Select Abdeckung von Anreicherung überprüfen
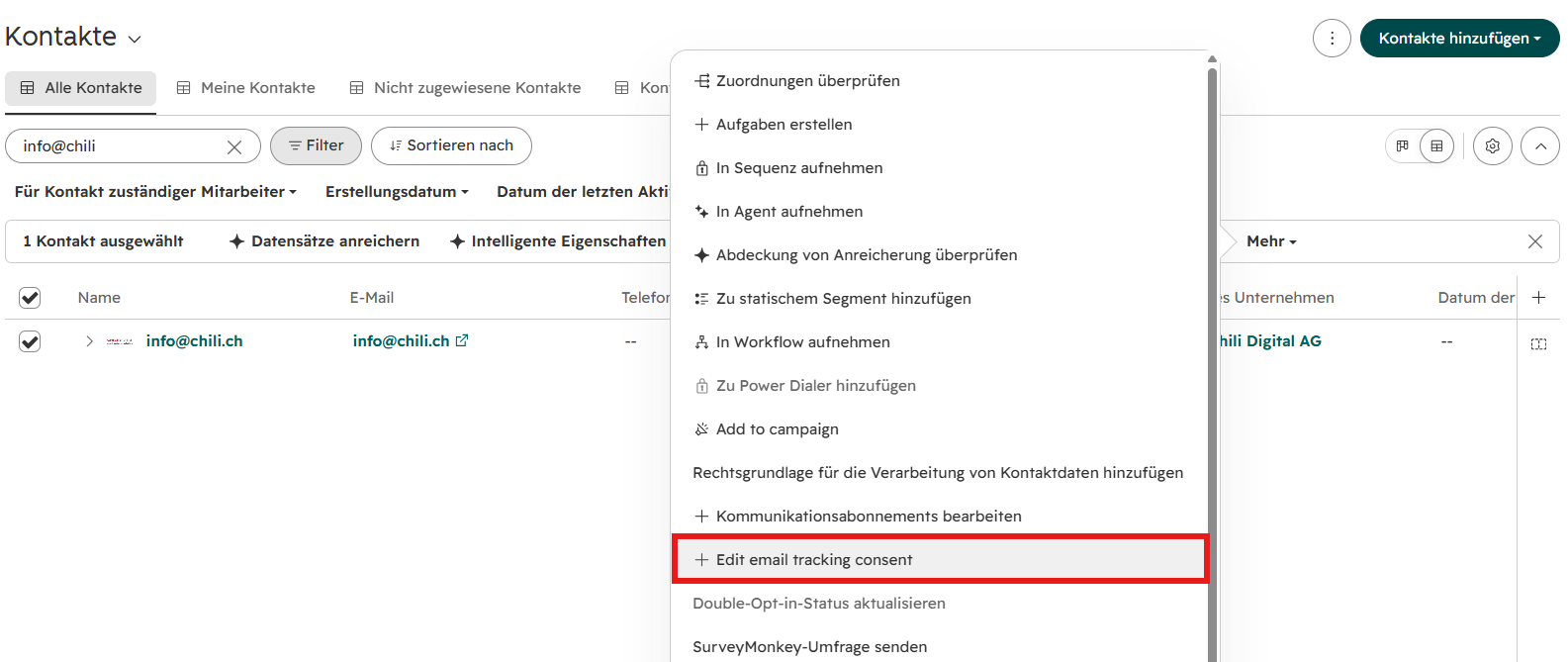This screenshot has width=1568, height=662. coord(940,255)
